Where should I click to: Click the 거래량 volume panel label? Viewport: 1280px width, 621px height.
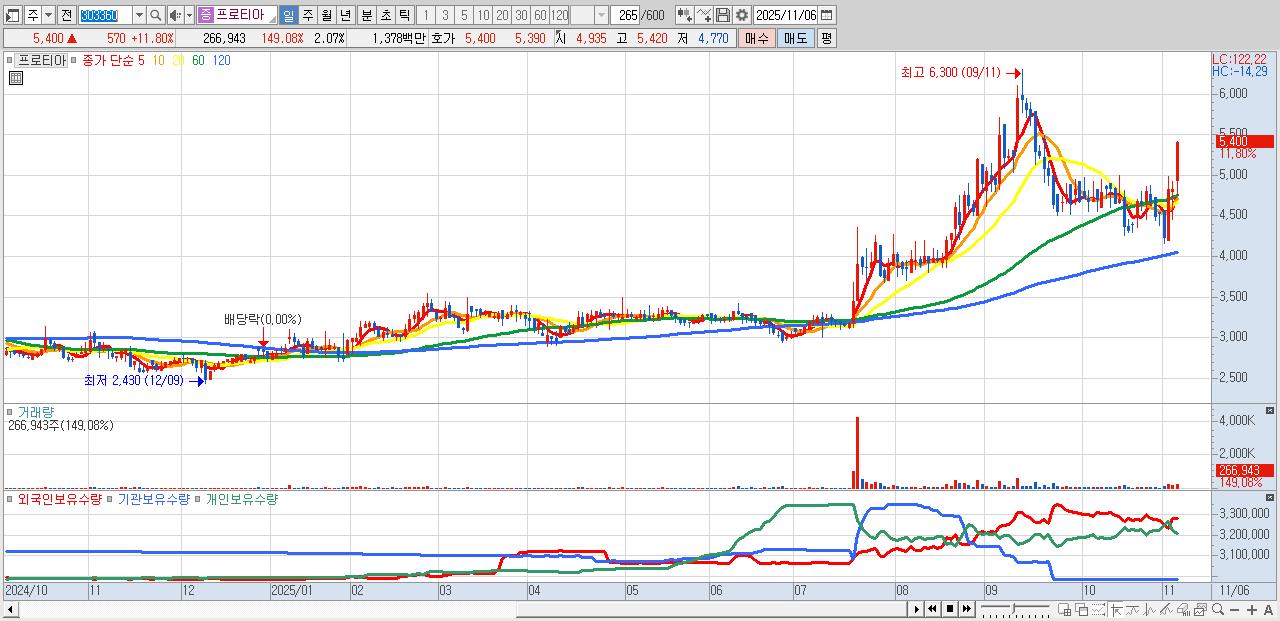click(36, 411)
